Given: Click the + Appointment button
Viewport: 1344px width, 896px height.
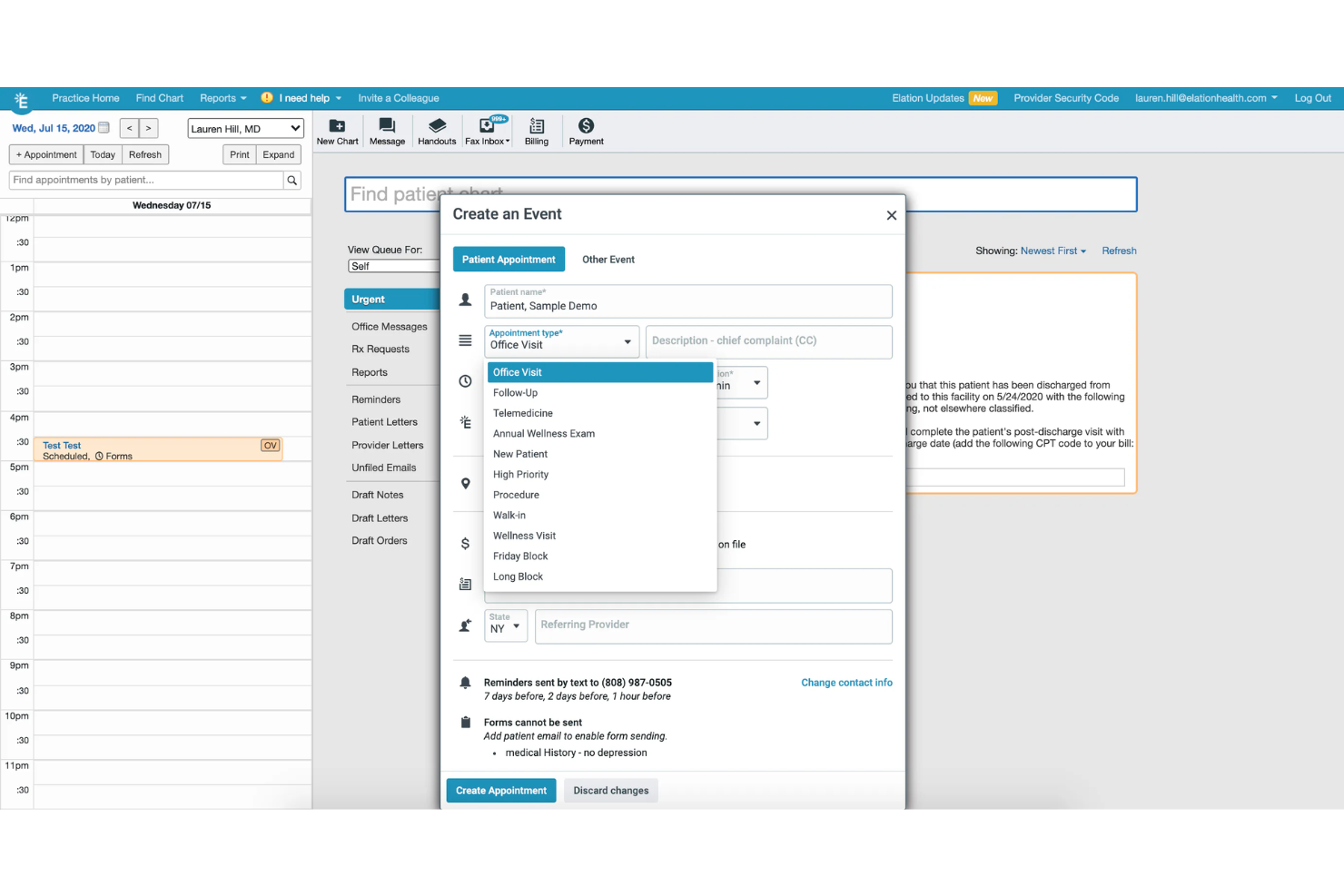Looking at the screenshot, I should pyautogui.click(x=46, y=155).
